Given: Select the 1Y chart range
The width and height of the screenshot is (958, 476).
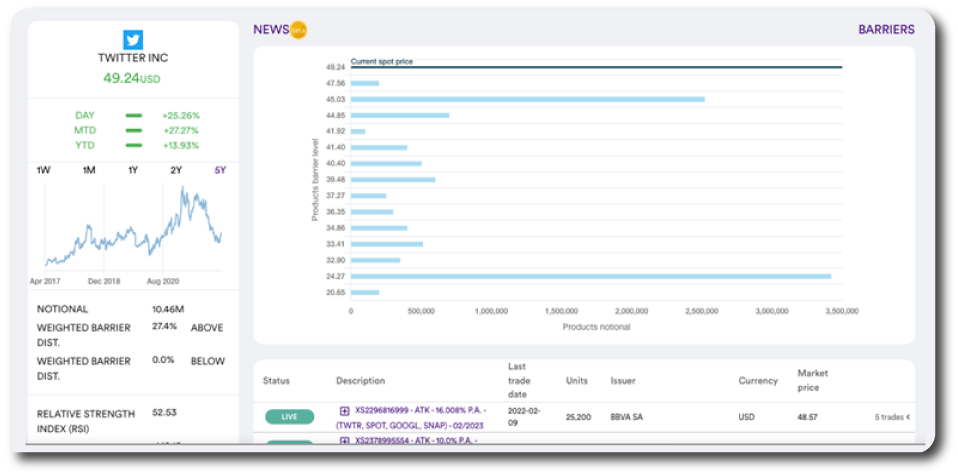Looking at the screenshot, I should click(x=133, y=170).
